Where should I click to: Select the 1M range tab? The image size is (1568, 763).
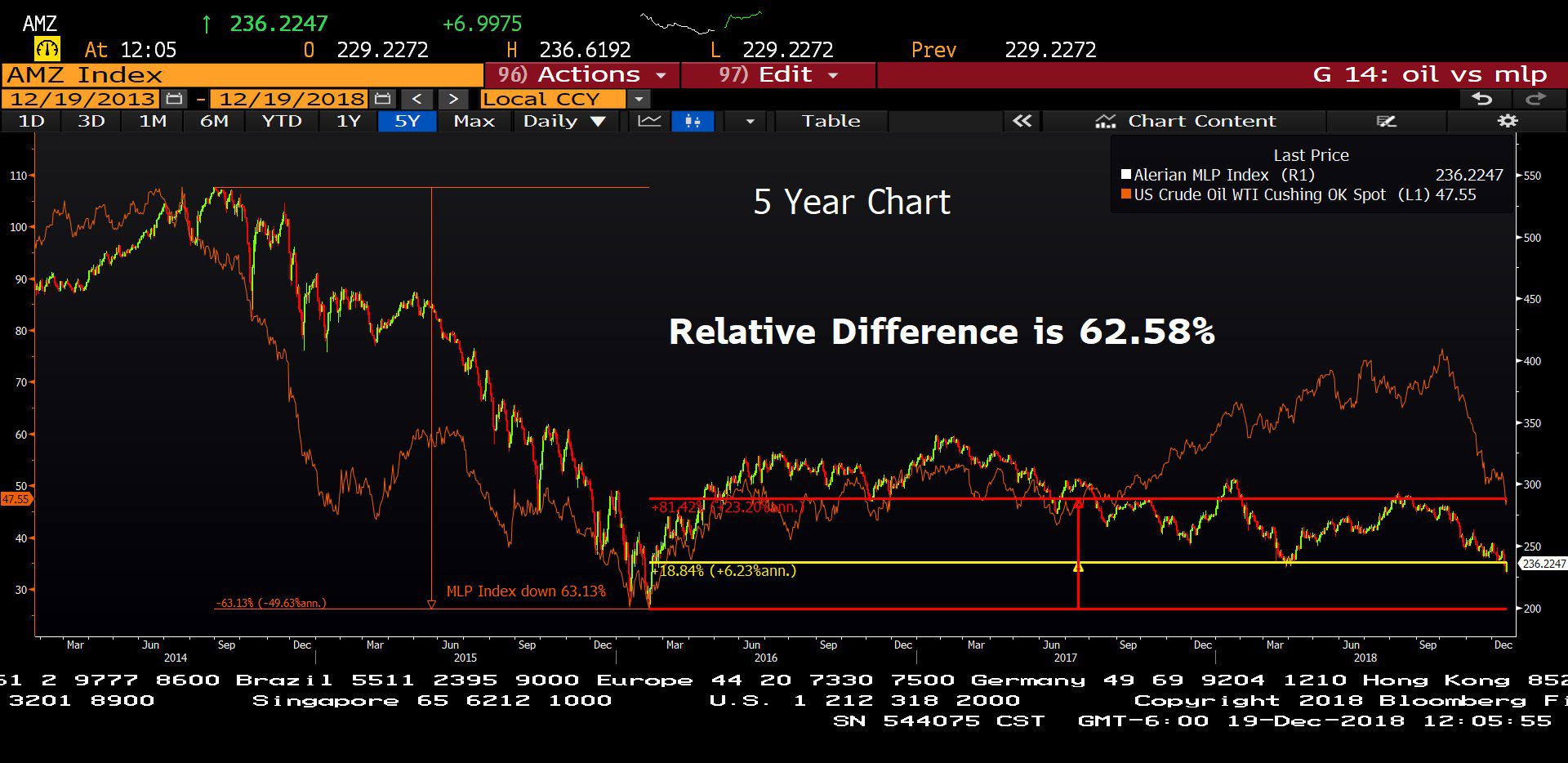point(153,121)
